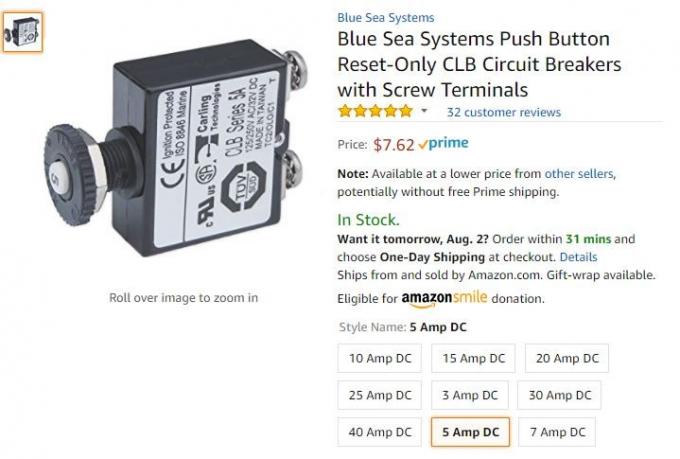This screenshot has height=459, width=680.
Task: Click the Prime logo beside the price
Action: click(x=445, y=144)
